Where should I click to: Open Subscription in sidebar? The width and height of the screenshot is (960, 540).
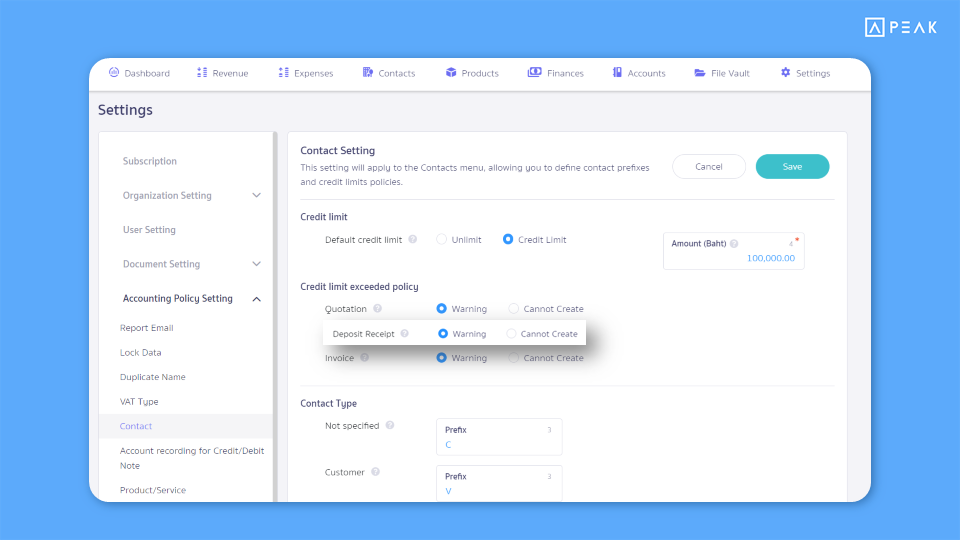[x=150, y=161]
